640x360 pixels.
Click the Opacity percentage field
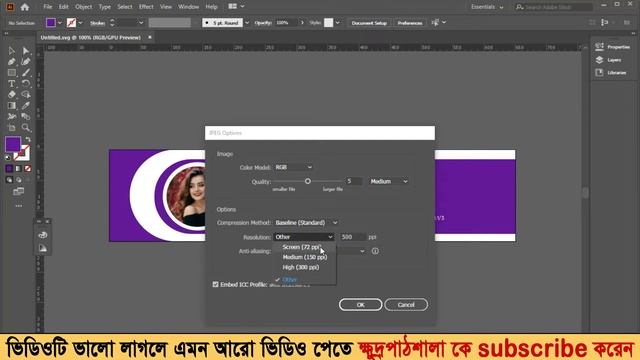287,23
